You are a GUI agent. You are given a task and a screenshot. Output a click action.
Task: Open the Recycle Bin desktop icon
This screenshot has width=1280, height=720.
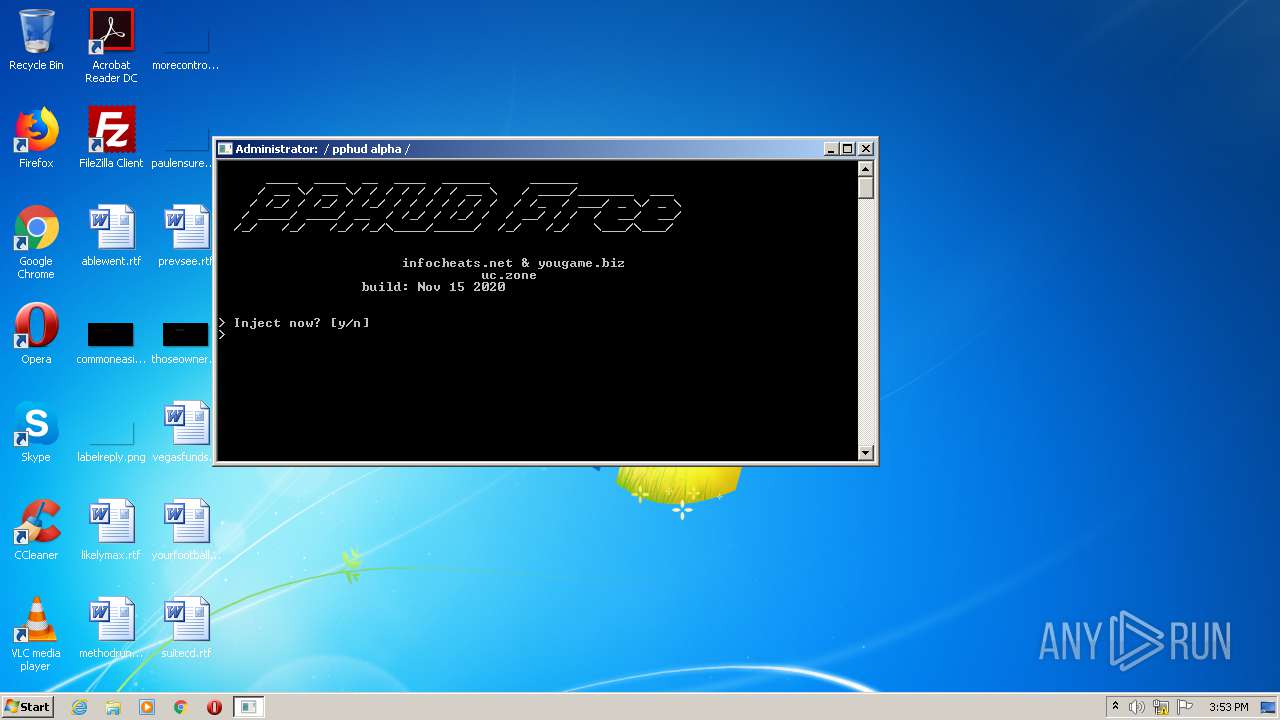[36, 40]
